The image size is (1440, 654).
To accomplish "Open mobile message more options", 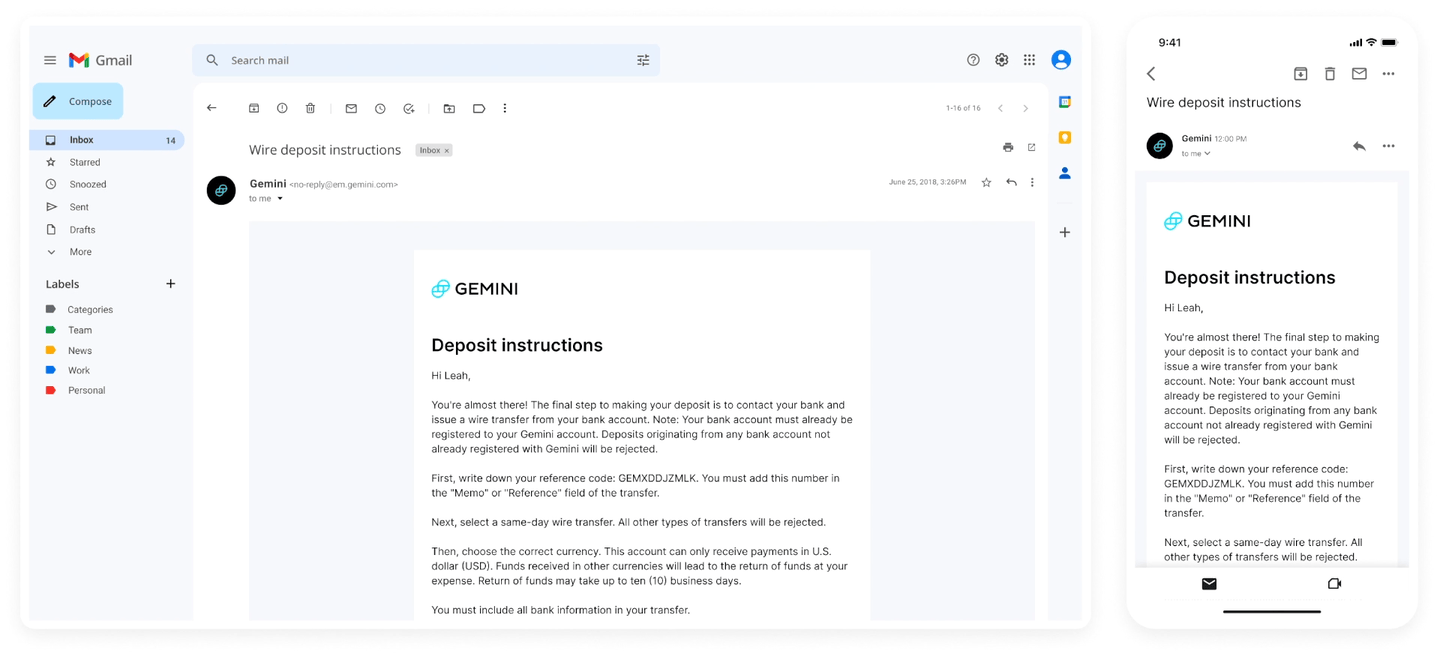I will click(1388, 146).
